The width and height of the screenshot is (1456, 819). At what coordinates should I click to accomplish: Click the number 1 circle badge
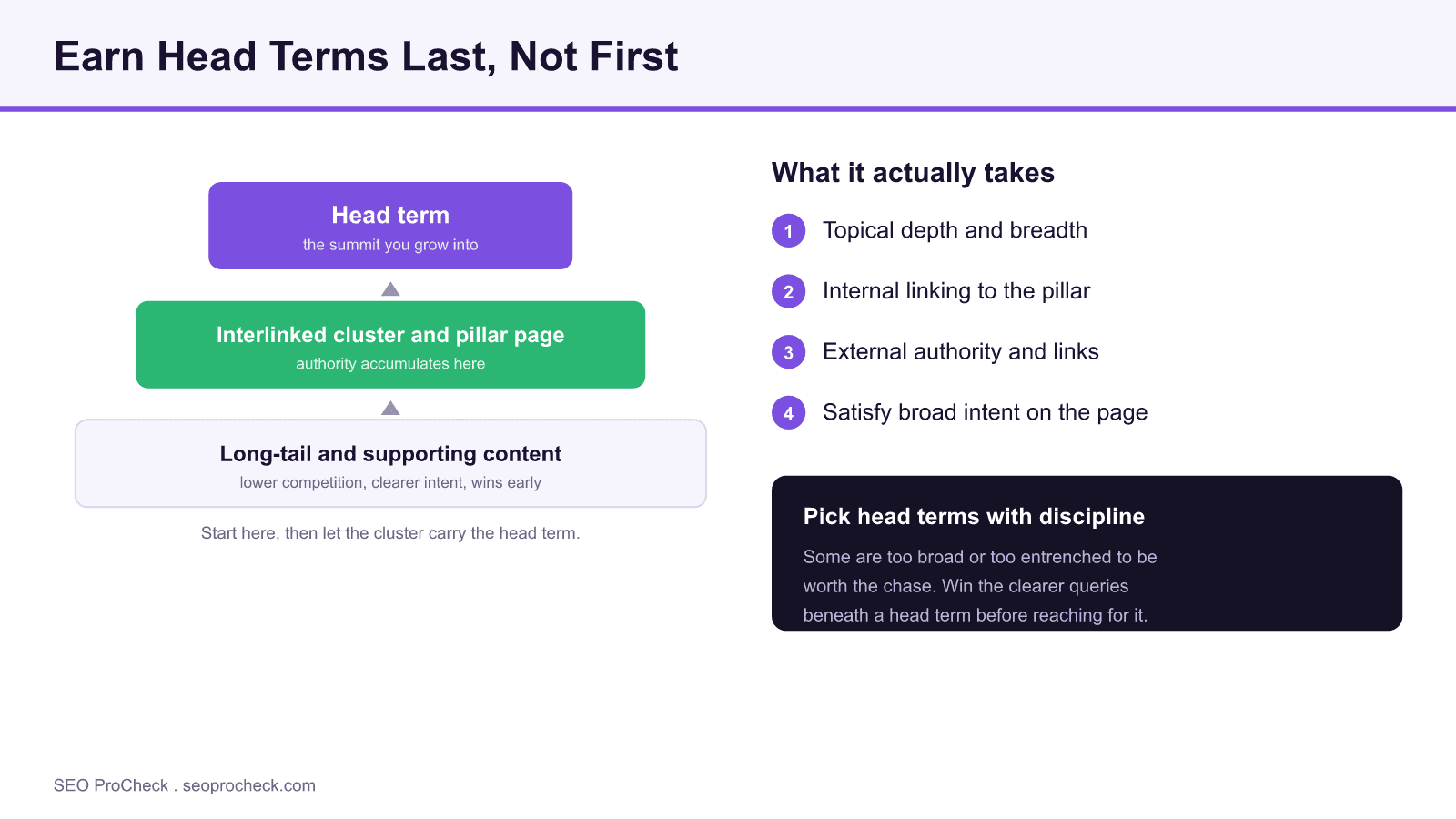788,231
